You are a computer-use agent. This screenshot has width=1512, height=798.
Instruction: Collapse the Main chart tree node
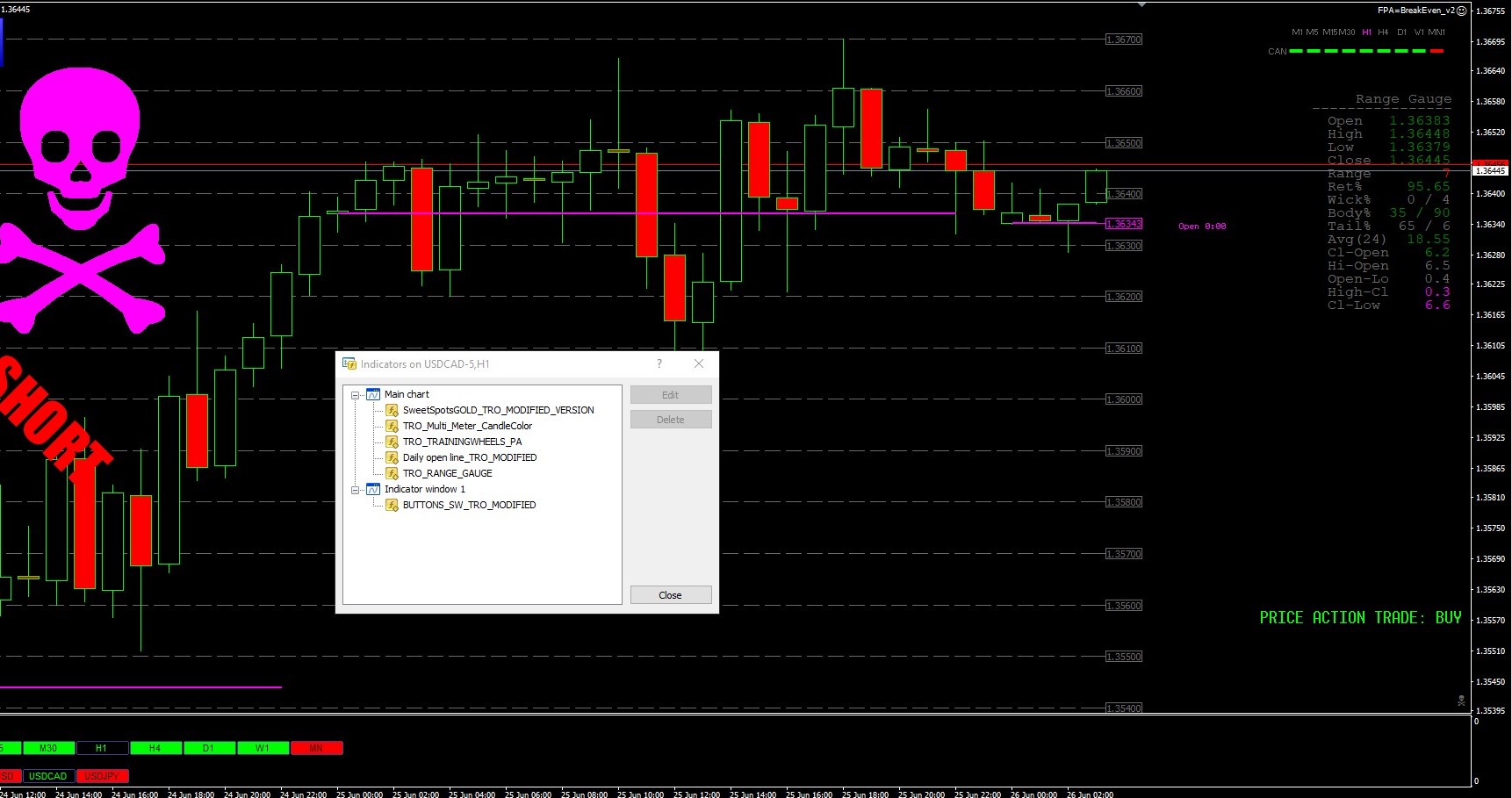[356, 395]
